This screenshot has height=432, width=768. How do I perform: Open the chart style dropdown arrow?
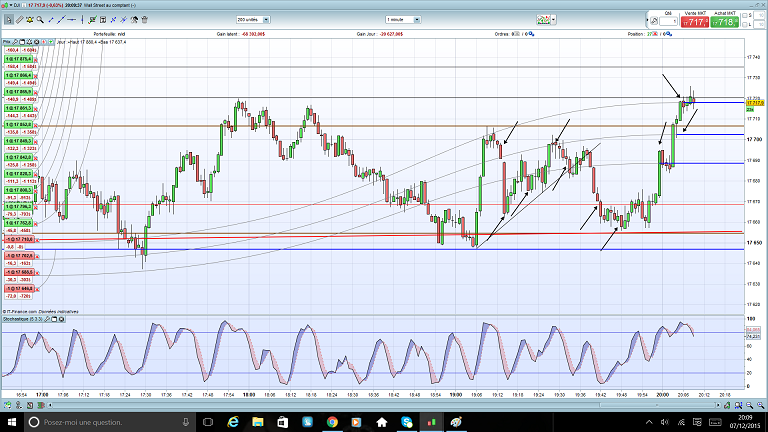[x=553, y=20]
